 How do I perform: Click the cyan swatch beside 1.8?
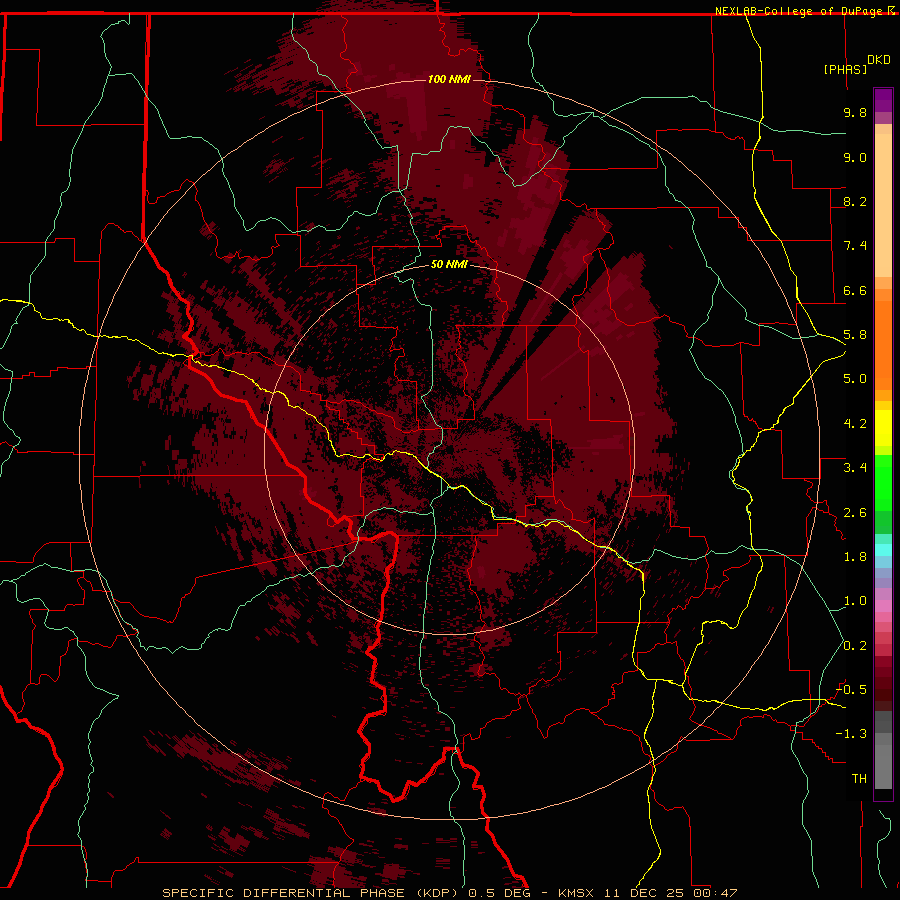pyautogui.click(x=883, y=550)
